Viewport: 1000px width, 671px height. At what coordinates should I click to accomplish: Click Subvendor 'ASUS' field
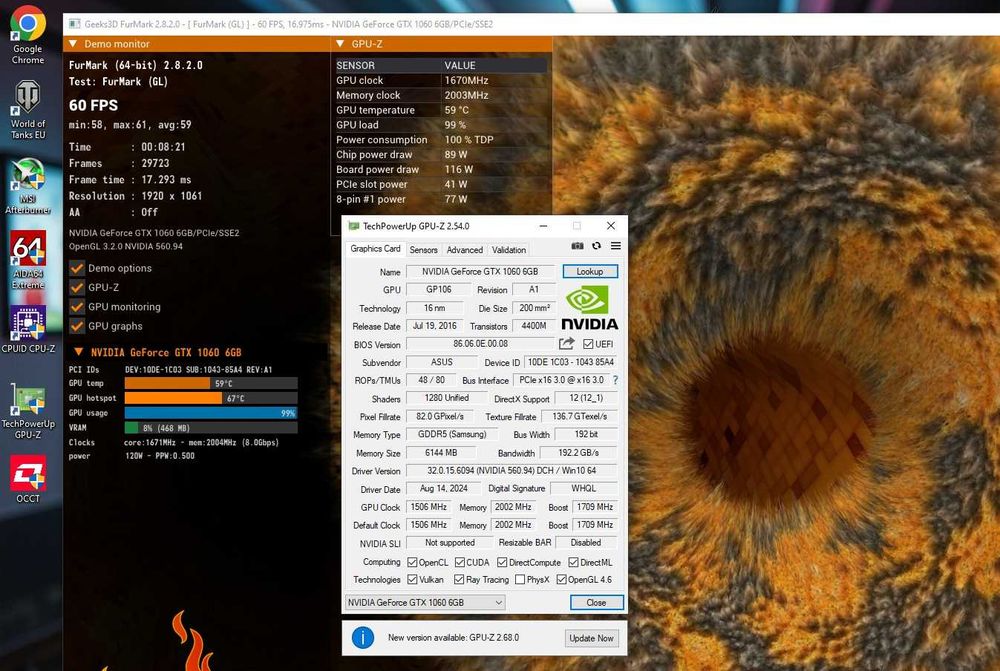tap(441, 362)
